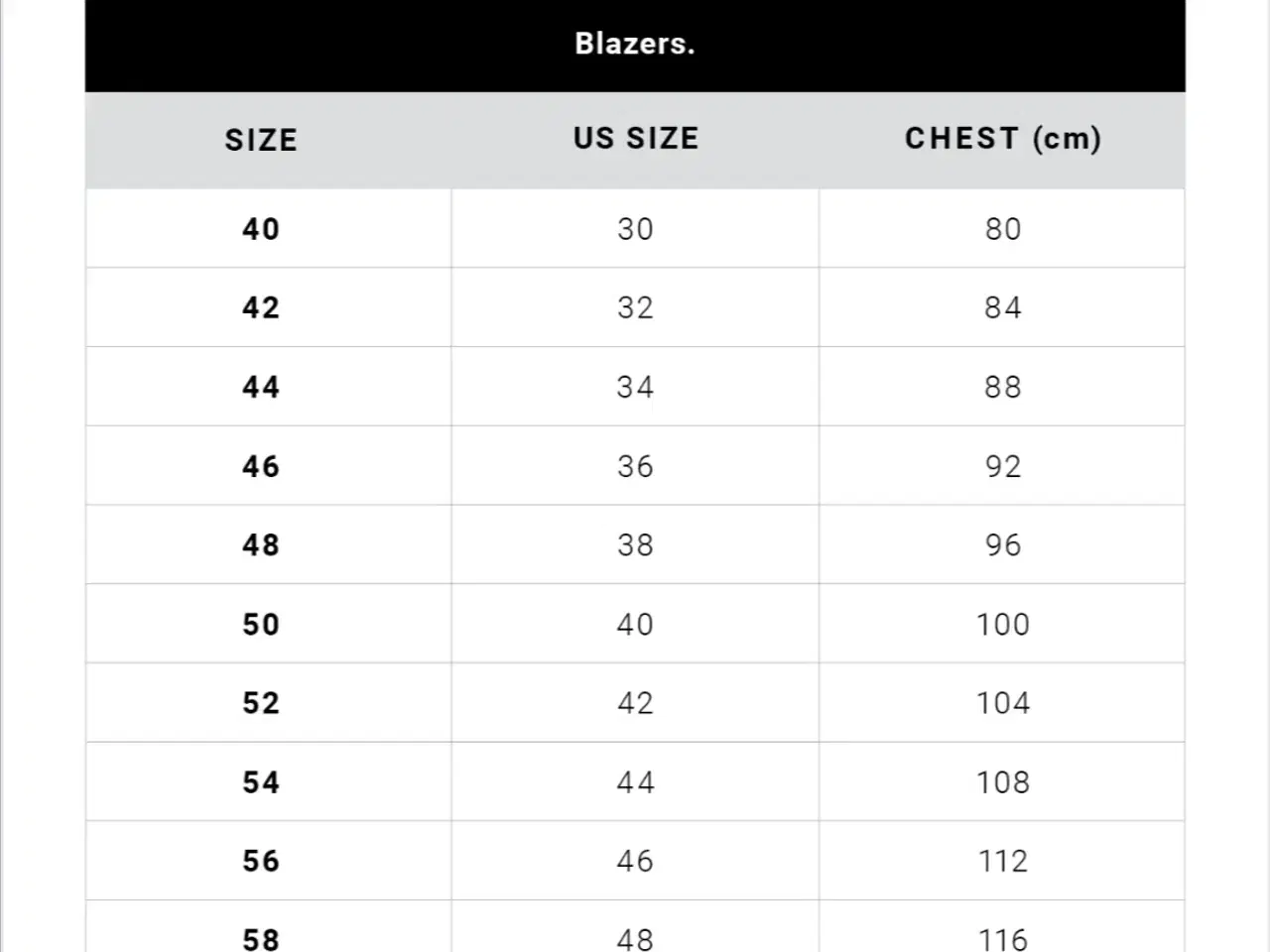Click the US SIZE column header
This screenshot has height=952, width=1270.
pyautogui.click(x=636, y=139)
